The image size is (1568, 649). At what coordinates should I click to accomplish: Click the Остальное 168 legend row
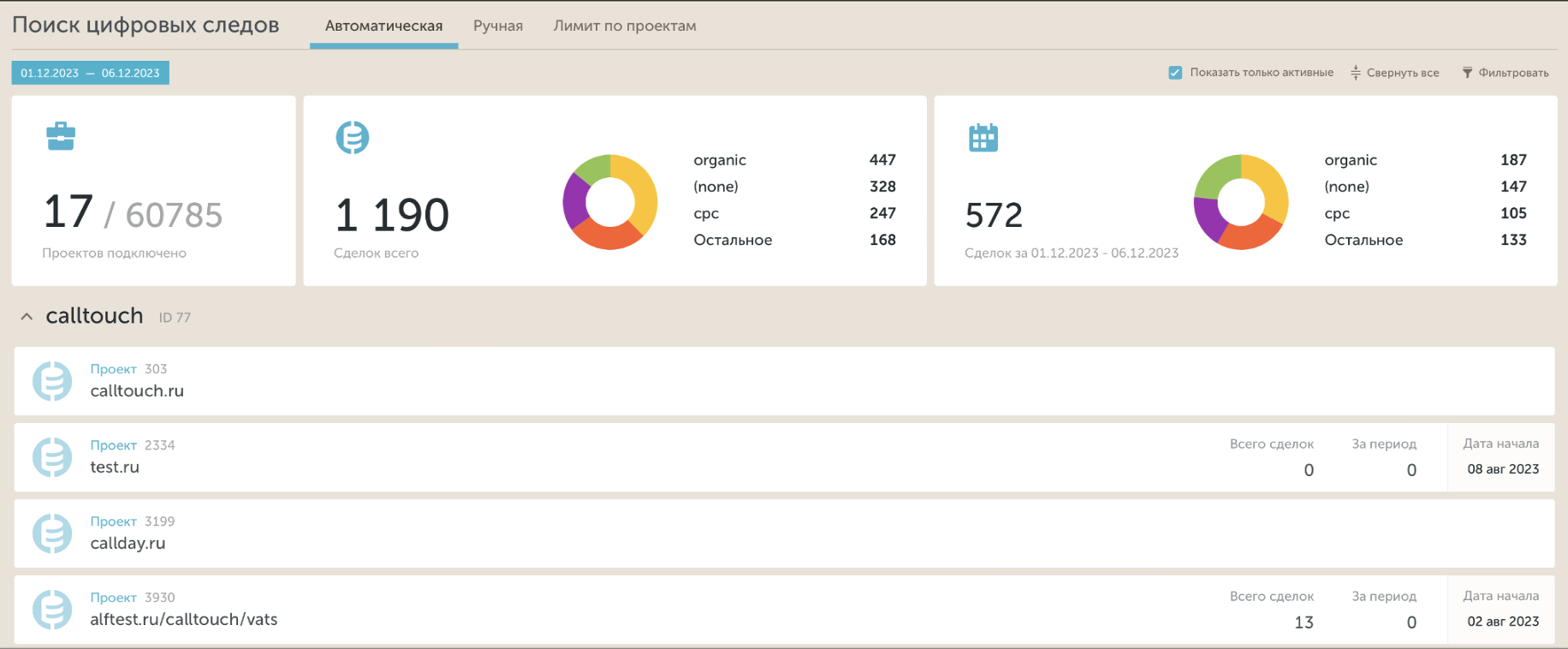pos(794,240)
